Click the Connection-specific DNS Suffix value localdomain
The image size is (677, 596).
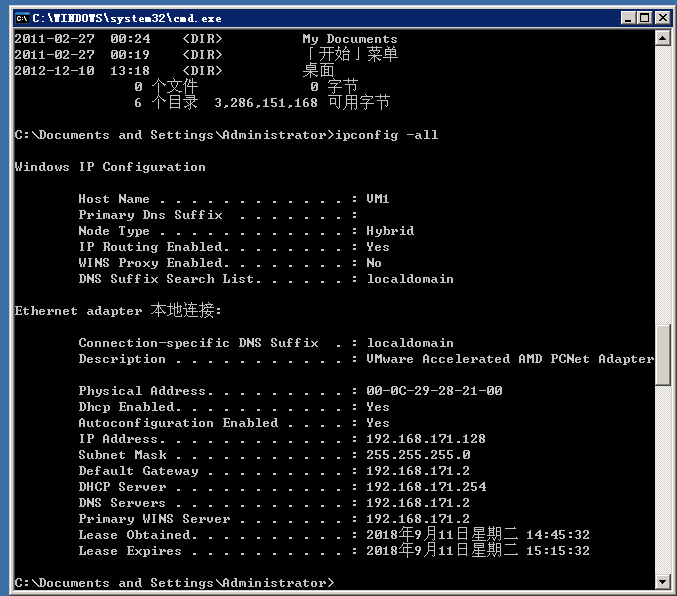(x=410, y=343)
